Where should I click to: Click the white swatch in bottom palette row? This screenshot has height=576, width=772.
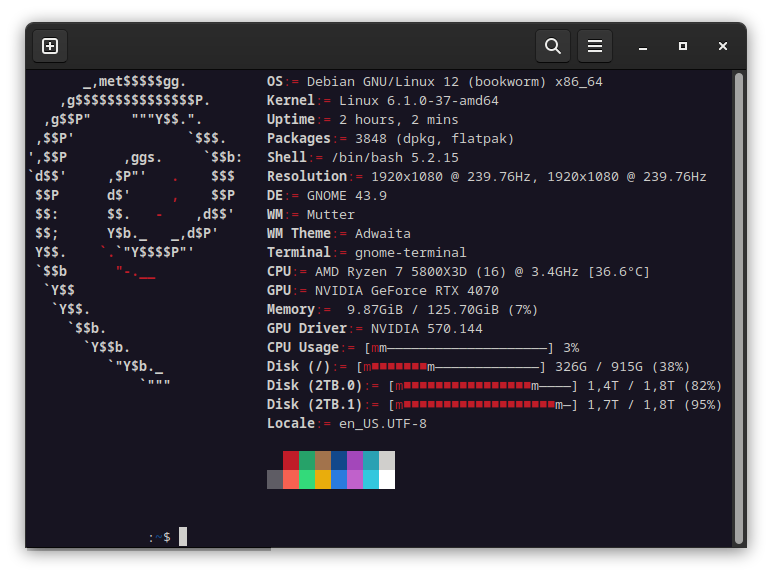coord(387,480)
